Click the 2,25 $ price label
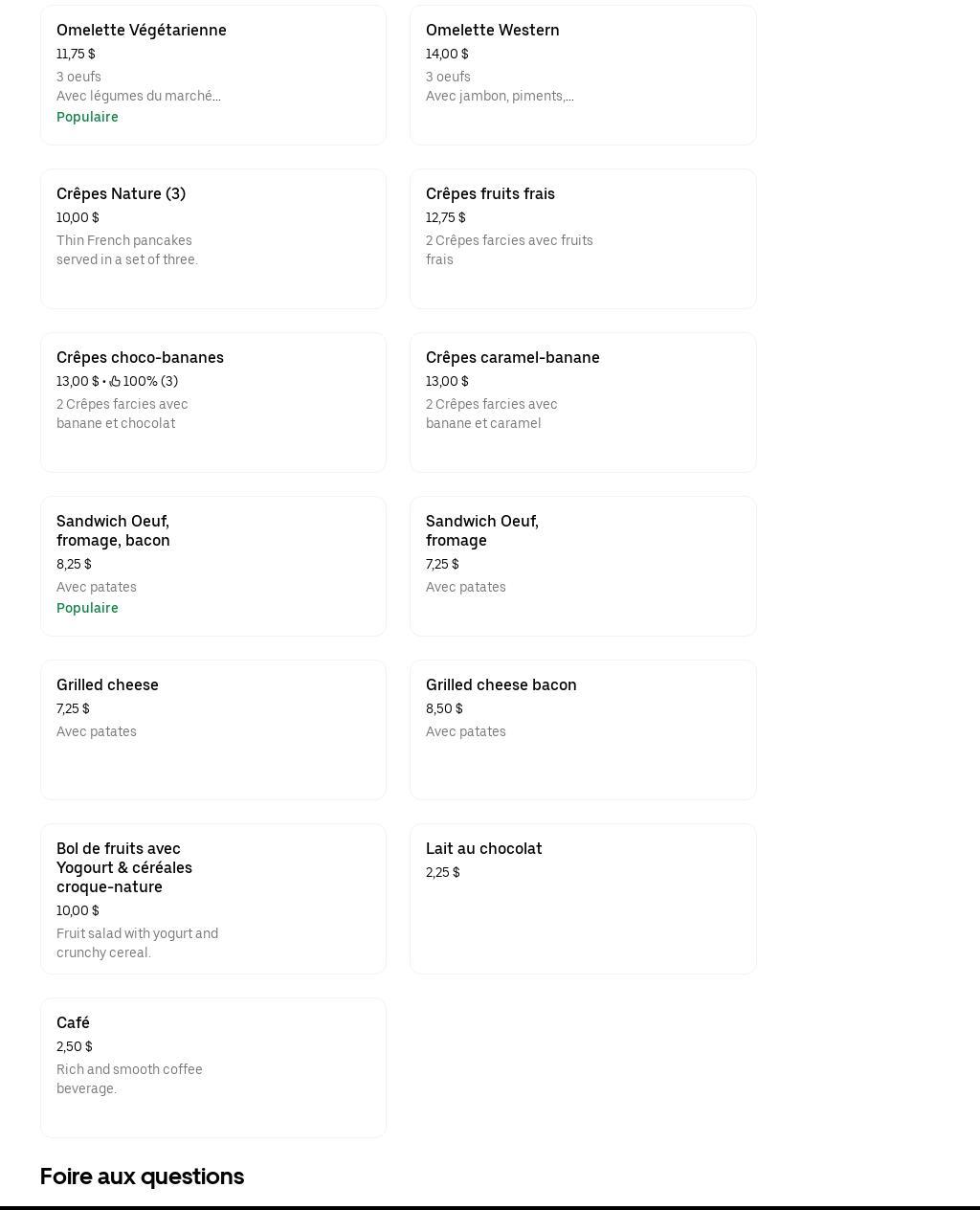Screen dimensions: 980x1210 (443, 873)
